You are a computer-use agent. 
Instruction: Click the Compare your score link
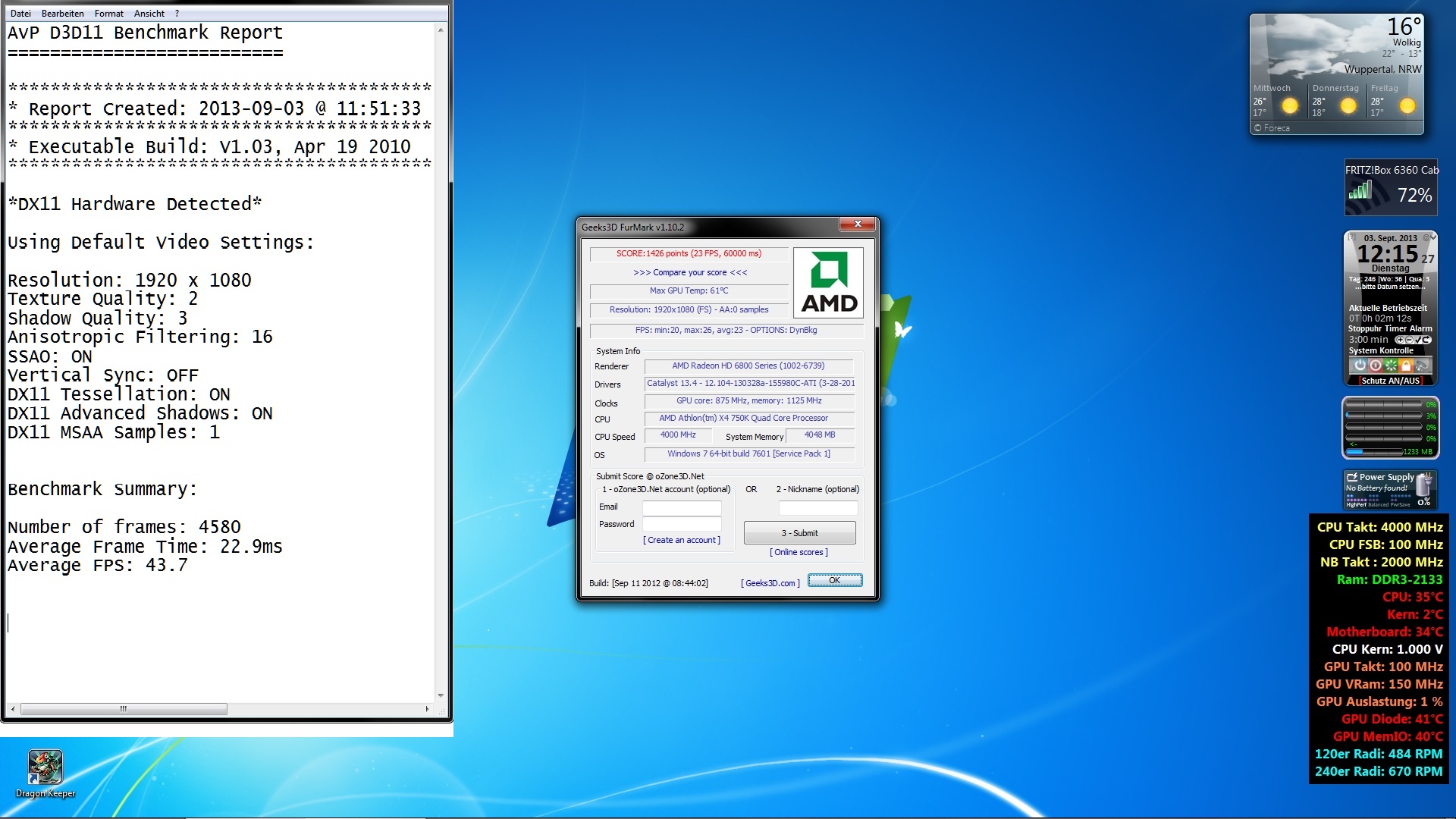pos(690,272)
